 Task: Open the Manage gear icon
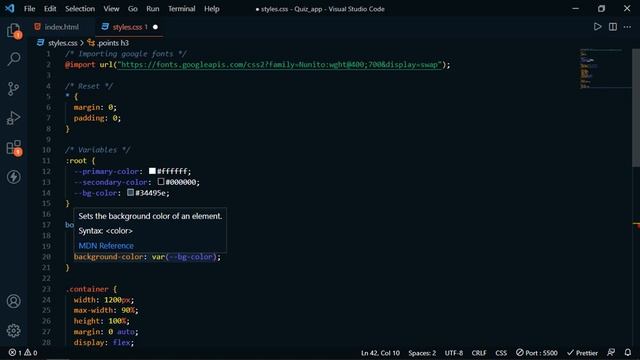pos(13,331)
